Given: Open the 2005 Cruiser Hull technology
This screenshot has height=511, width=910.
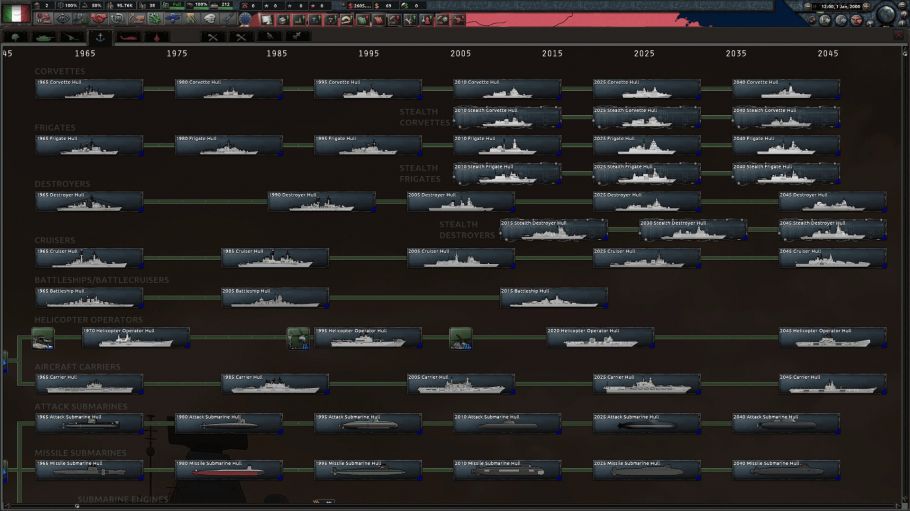Looking at the screenshot, I should coord(461,258).
